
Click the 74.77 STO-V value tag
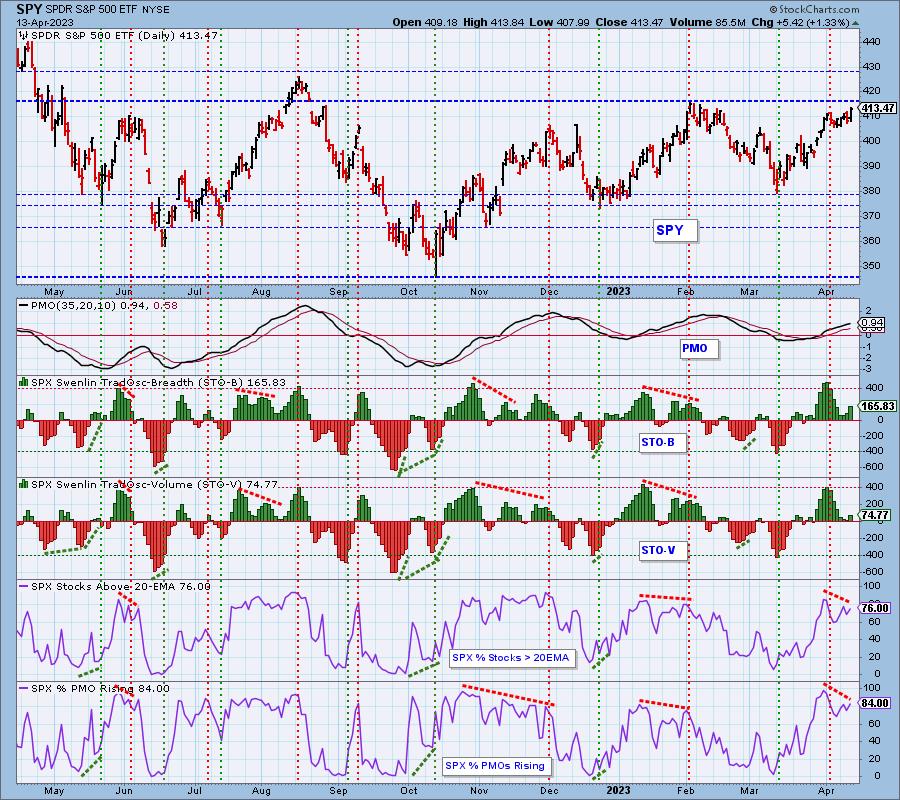[875, 515]
